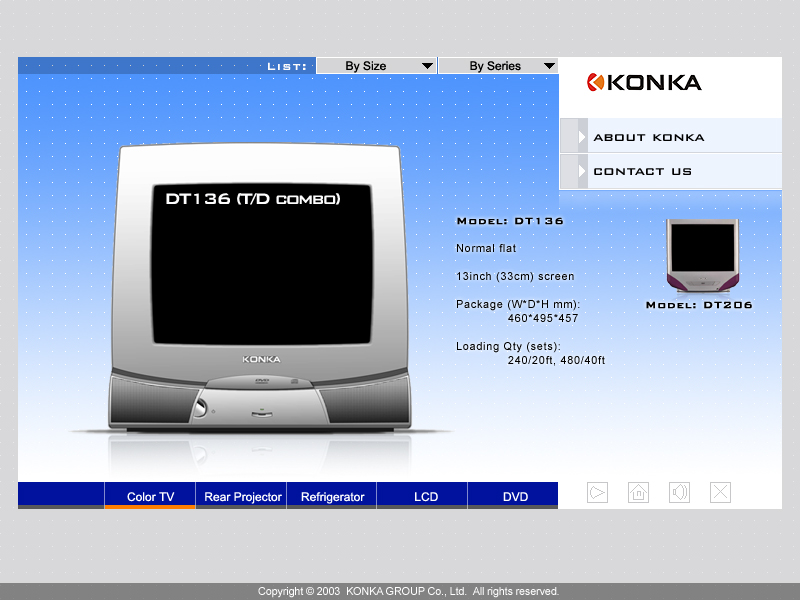Click the package dimensions 460*495*457
Viewport: 800px width, 600px height.
pyautogui.click(x=543, y=318)
